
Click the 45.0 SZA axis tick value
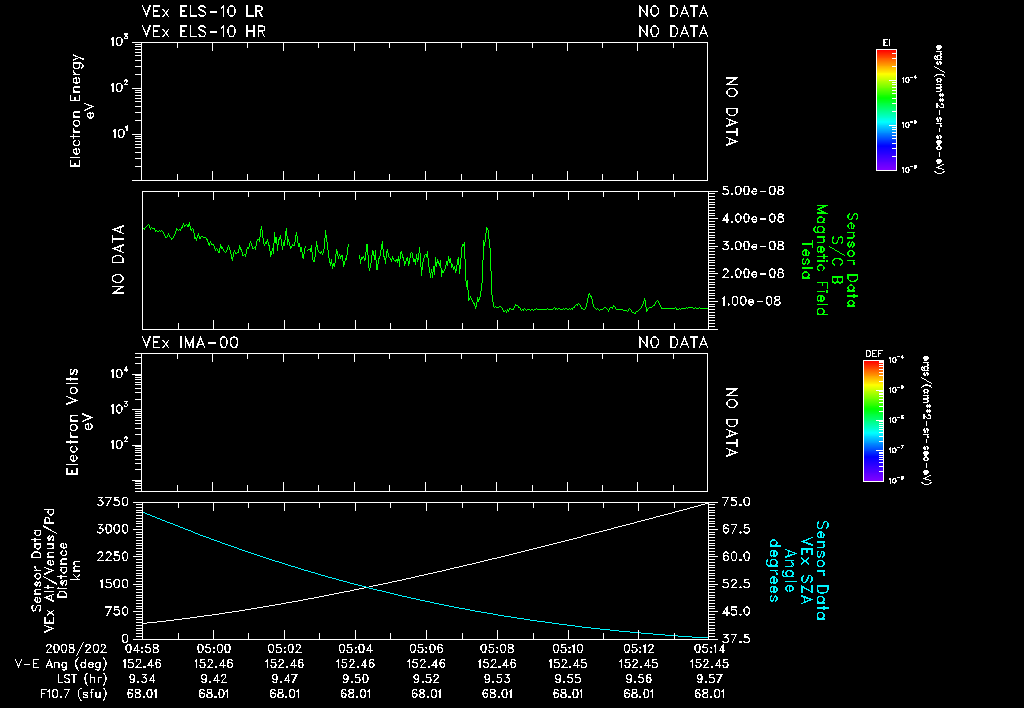pos(736,611)
